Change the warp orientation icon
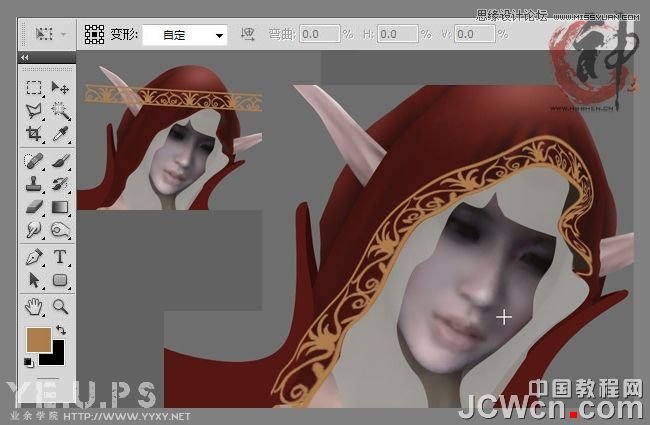 [247, 34]
